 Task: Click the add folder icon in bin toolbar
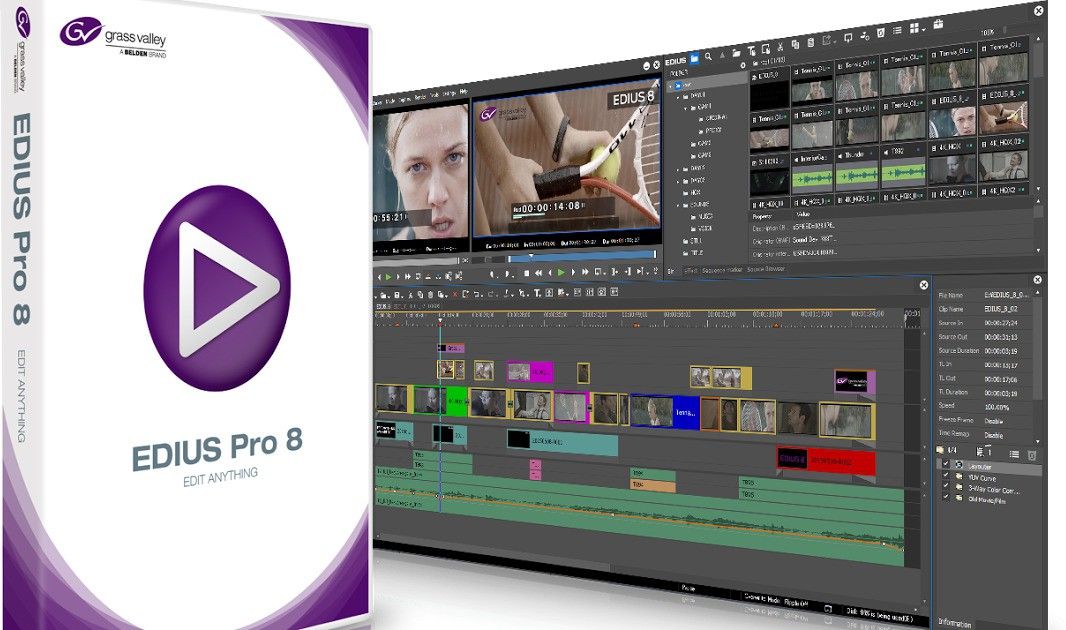coord(736,53)
